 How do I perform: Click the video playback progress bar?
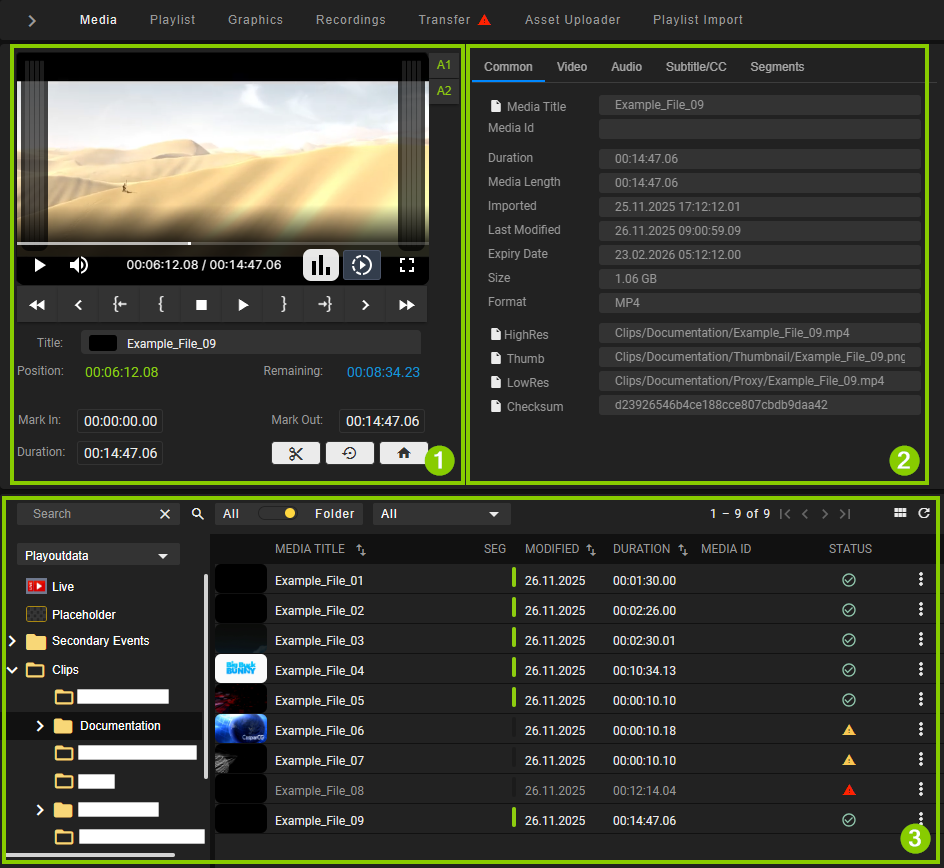(x=222, y=243)
